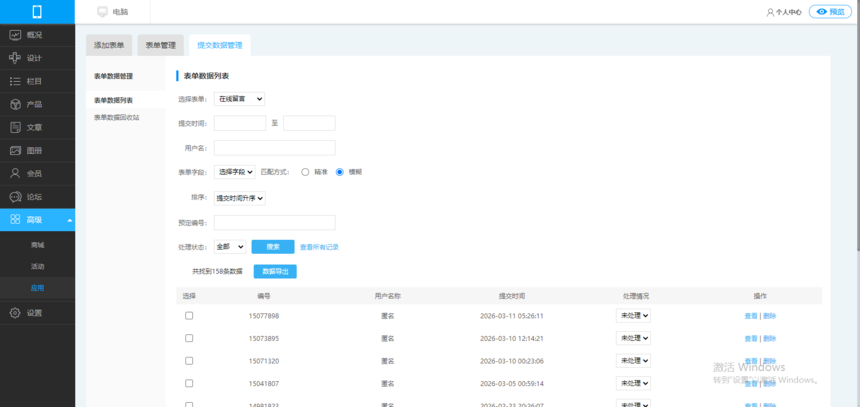The height and width of the screenshot is (407, 860).
Task: Open the 文章 article icon in sidebar
Action: click(15, 127)
